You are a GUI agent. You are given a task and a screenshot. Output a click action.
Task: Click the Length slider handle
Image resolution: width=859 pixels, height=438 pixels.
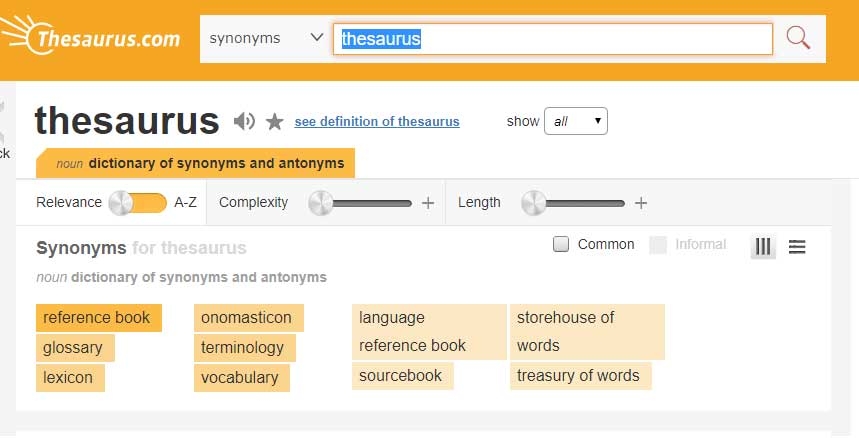(534, 203)
